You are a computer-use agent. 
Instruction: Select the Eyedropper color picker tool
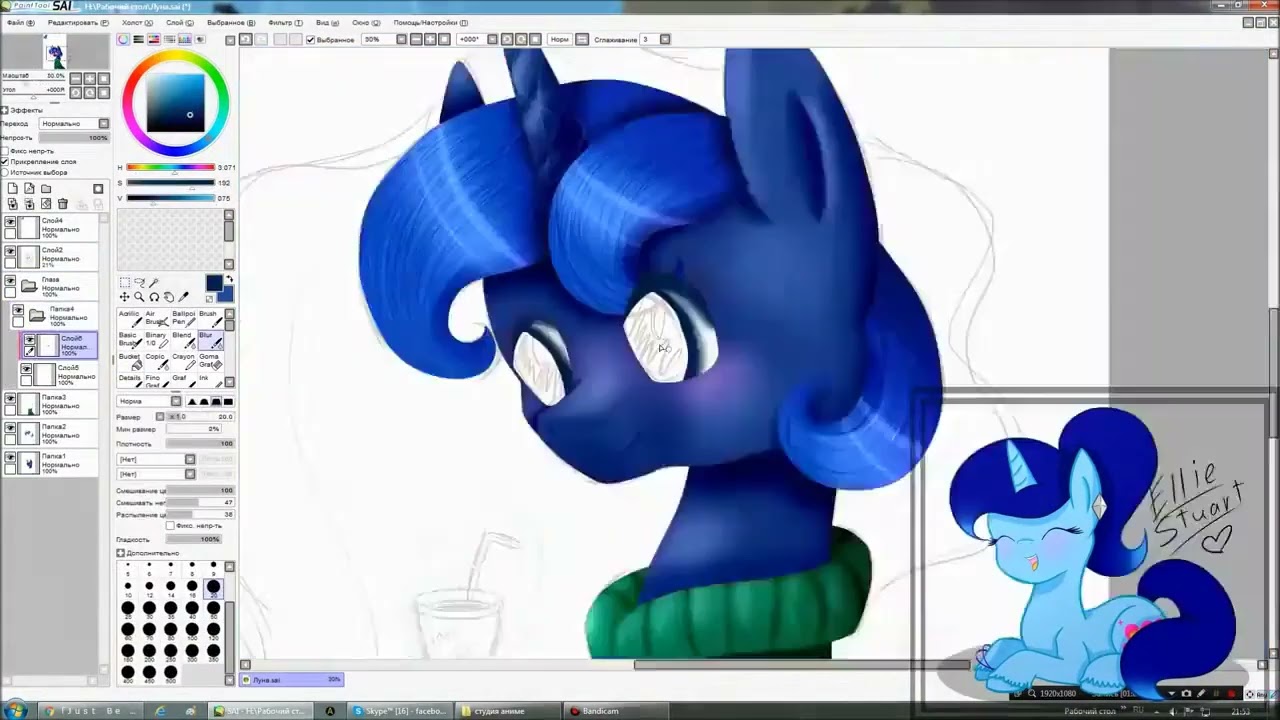tap(183, 297)
